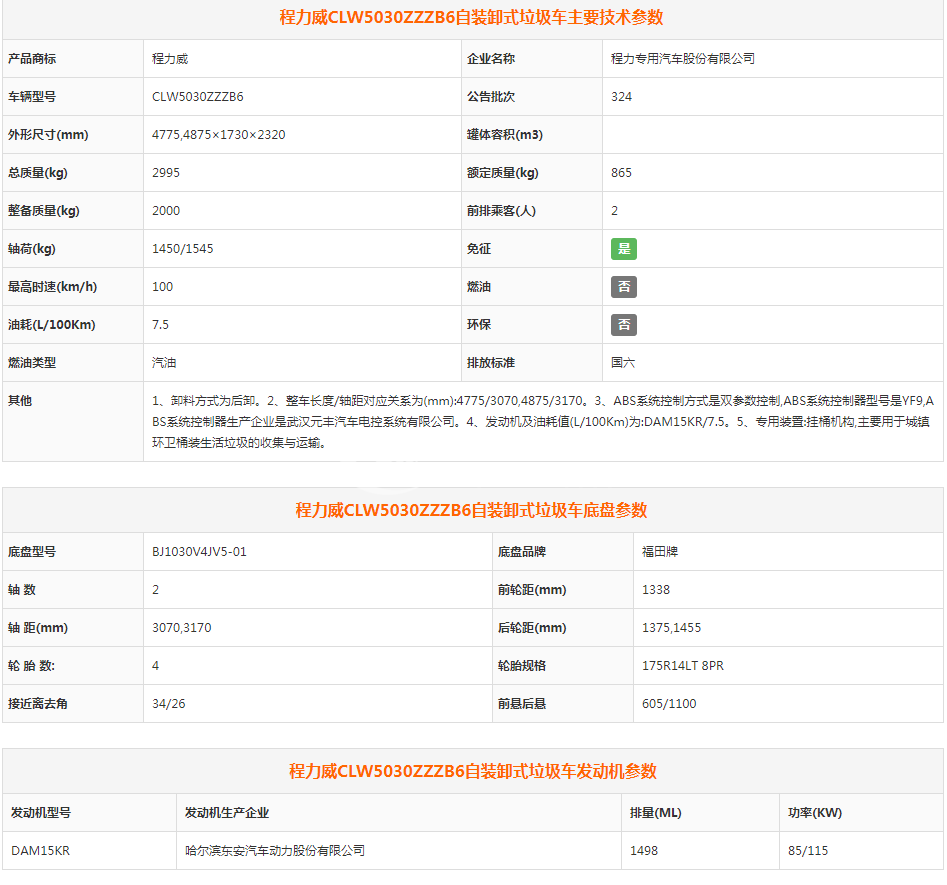Click the gray 否 badge in the 燃油 row

point(623,287)
